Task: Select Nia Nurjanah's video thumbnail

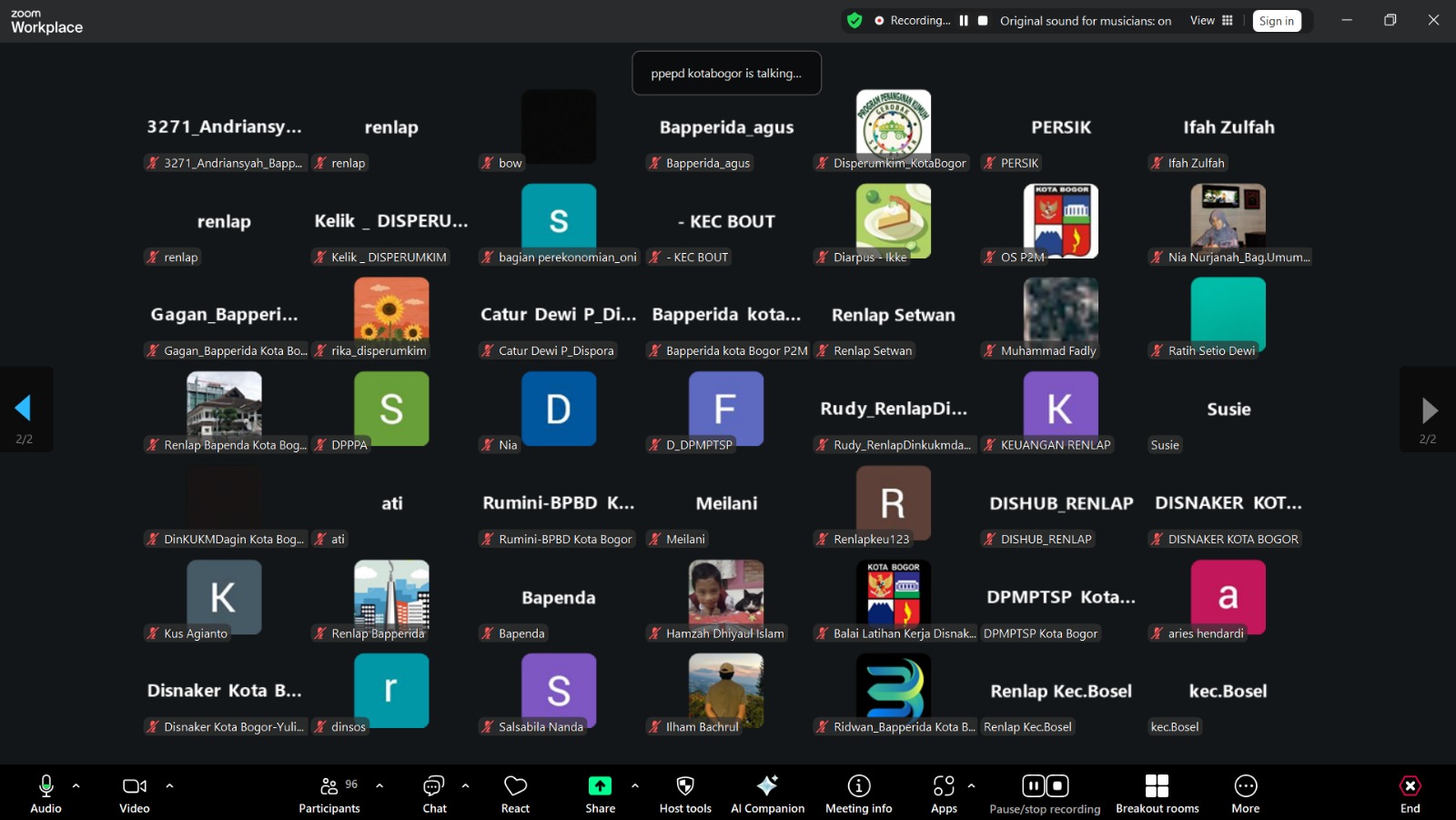Action: point(1228,220)
